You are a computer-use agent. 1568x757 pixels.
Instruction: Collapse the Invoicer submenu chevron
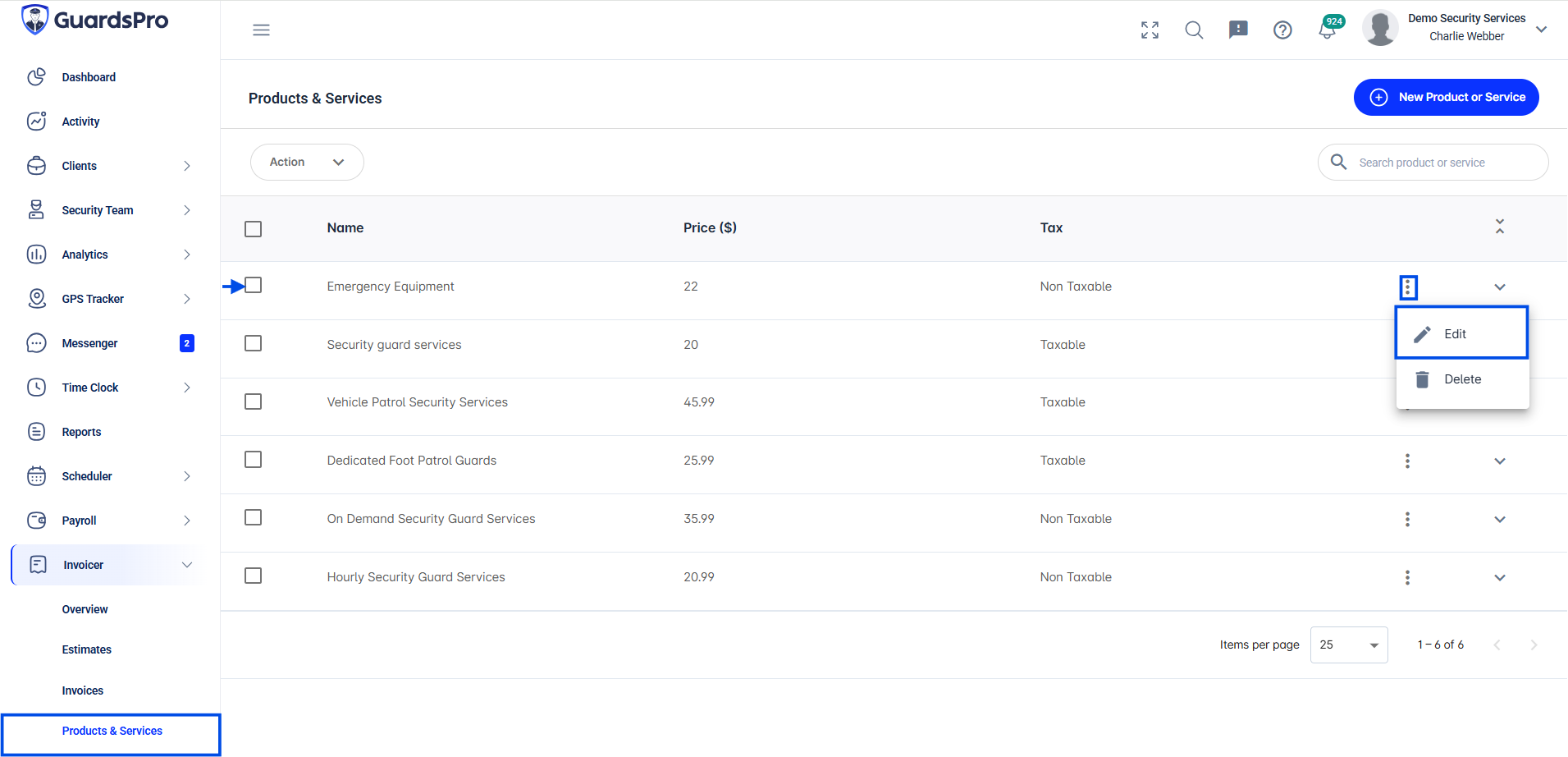(187, 565)
